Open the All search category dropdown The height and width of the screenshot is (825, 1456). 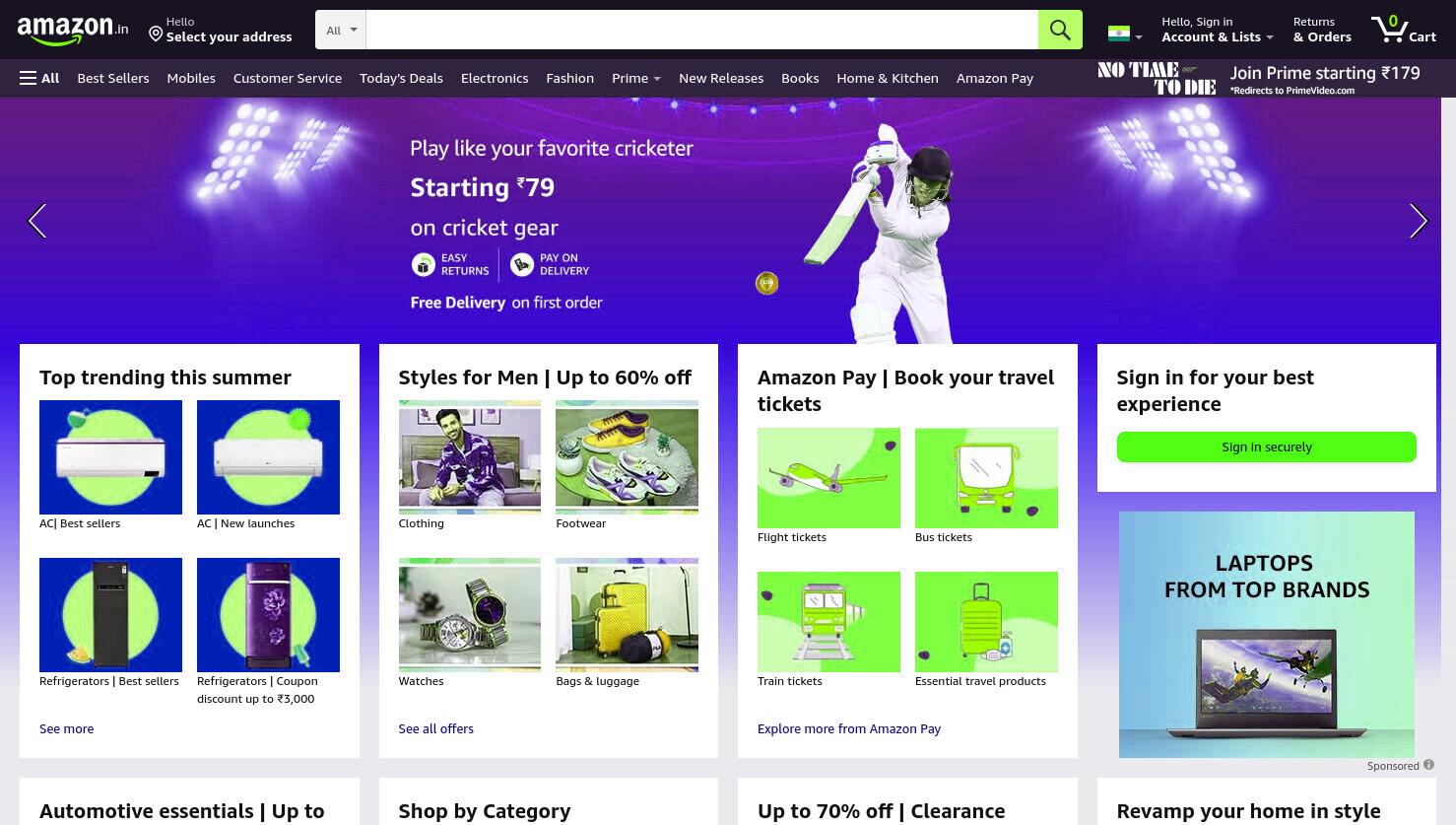[341, 30]
